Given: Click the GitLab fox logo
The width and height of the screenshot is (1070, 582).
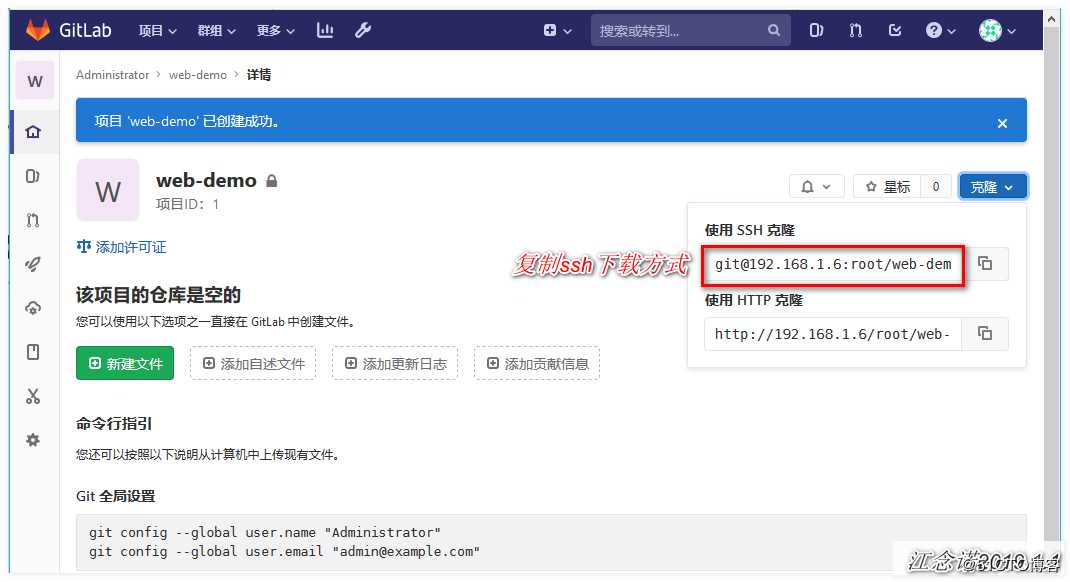Looking at the screenshot, I should point(38,29).
